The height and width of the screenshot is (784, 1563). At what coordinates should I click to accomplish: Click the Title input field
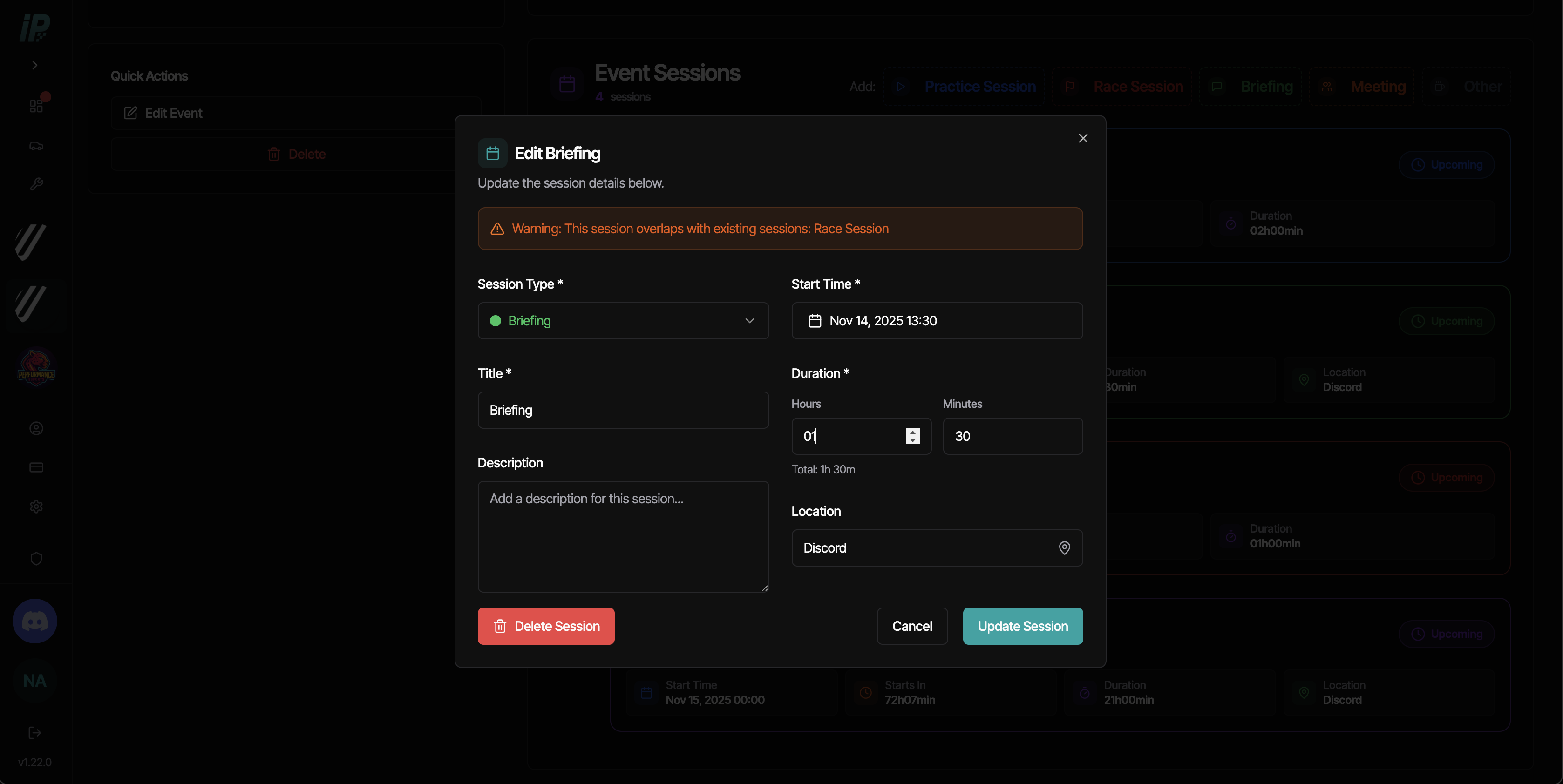click(623, 410)
